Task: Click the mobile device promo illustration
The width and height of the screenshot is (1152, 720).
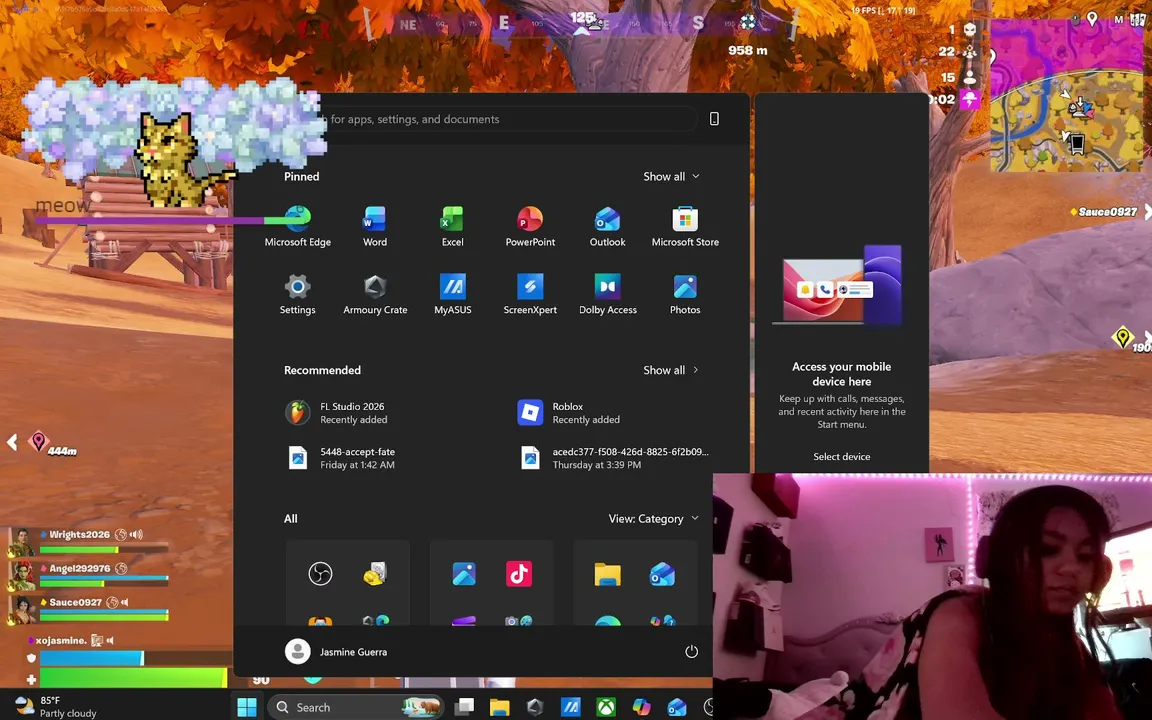Action: pyautogui.click(x=838, y=285)
